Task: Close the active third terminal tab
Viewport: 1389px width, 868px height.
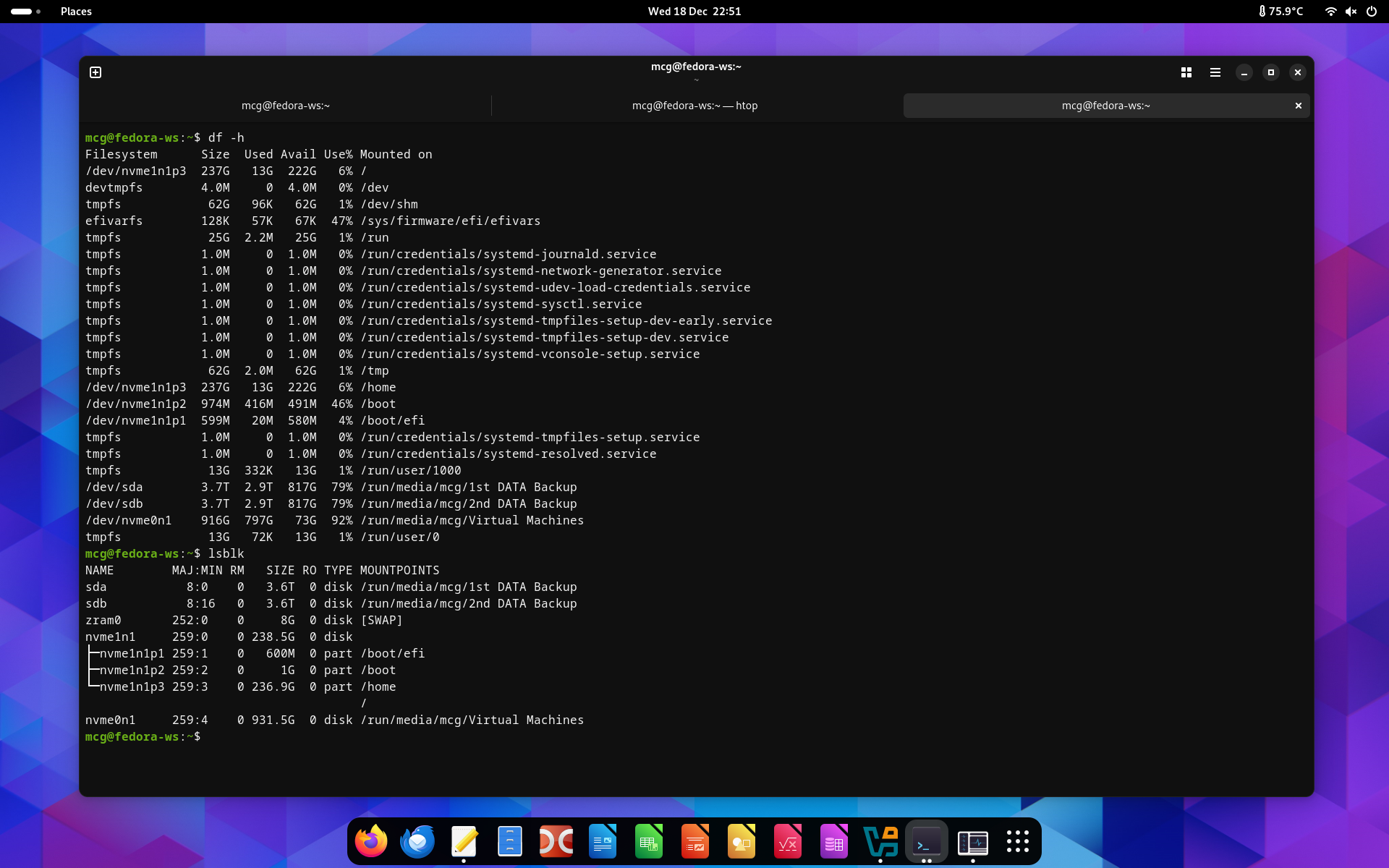Action: pos(1299,106)
